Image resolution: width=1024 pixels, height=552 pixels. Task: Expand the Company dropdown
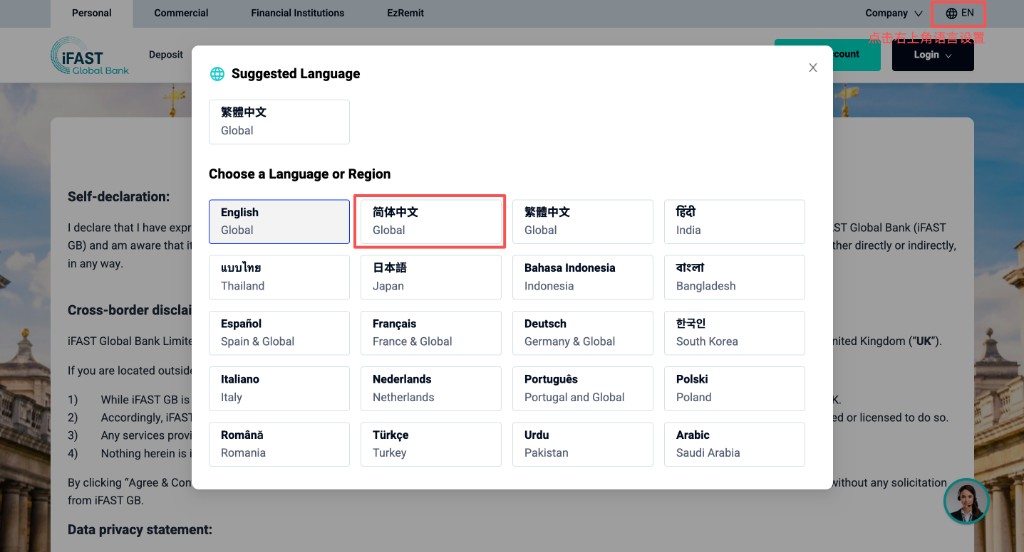[x=893, y=13]
